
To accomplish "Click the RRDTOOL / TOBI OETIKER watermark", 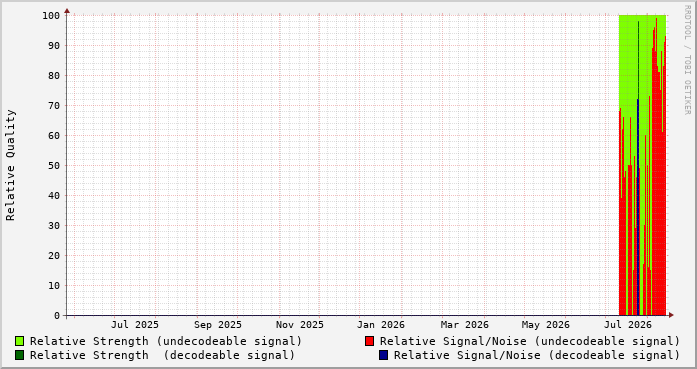I will pyautogui.click(x=687, y=60).
